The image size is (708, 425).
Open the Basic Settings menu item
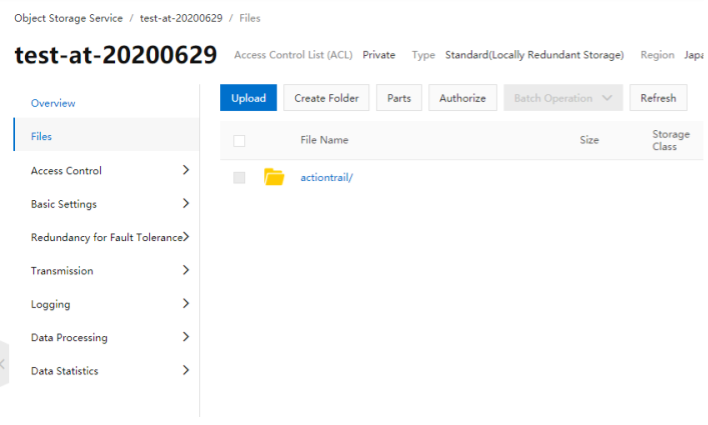click(x=64, y=204)
